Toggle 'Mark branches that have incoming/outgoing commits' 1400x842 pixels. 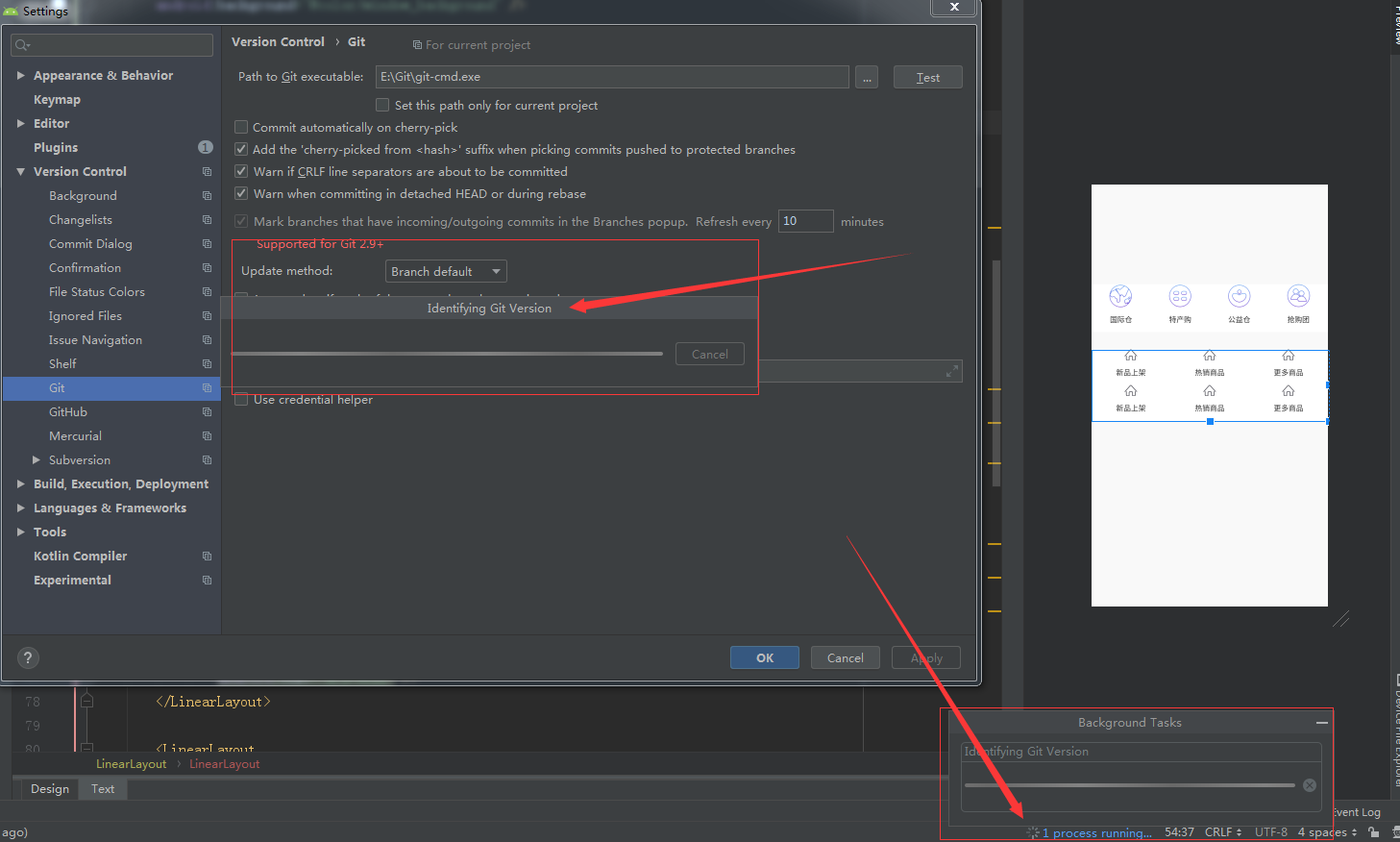coord(241,221)
